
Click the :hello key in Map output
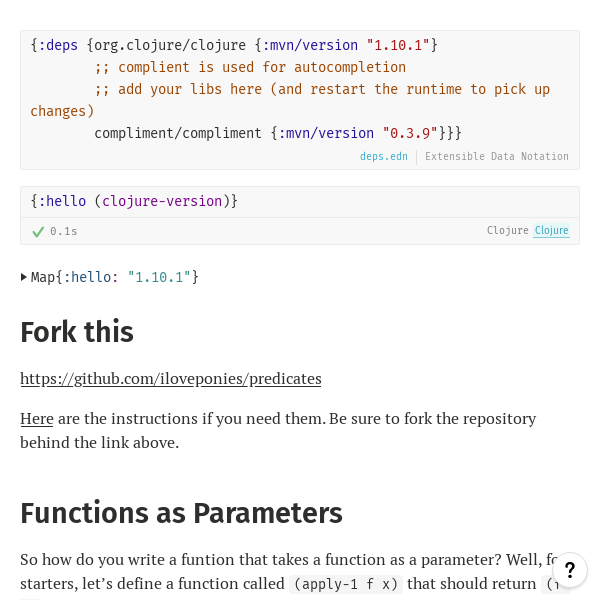pyautogui.click(x=90, y=277)
